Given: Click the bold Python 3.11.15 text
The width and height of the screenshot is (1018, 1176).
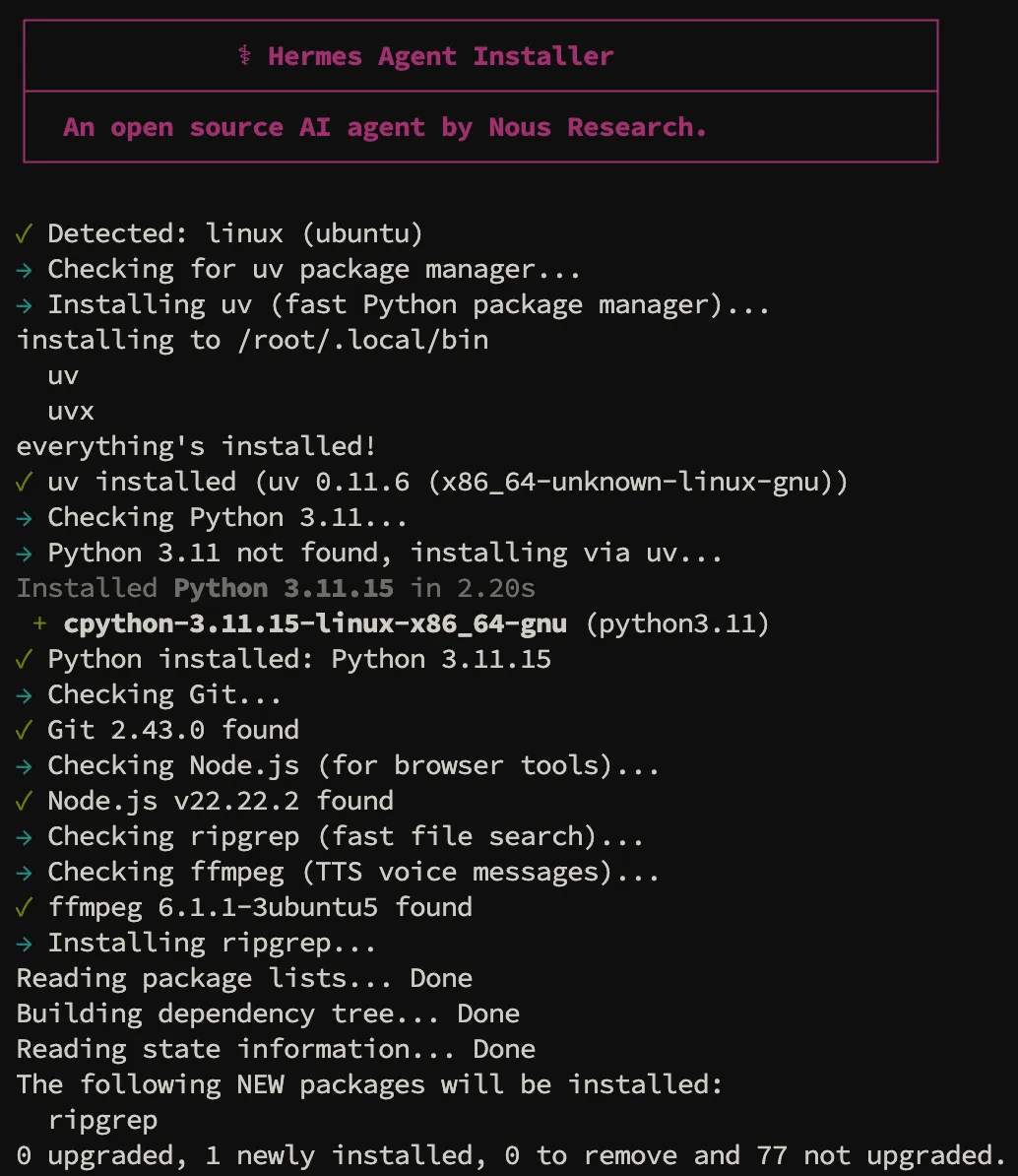Looking at the screenshot, I should pos(284,588).
